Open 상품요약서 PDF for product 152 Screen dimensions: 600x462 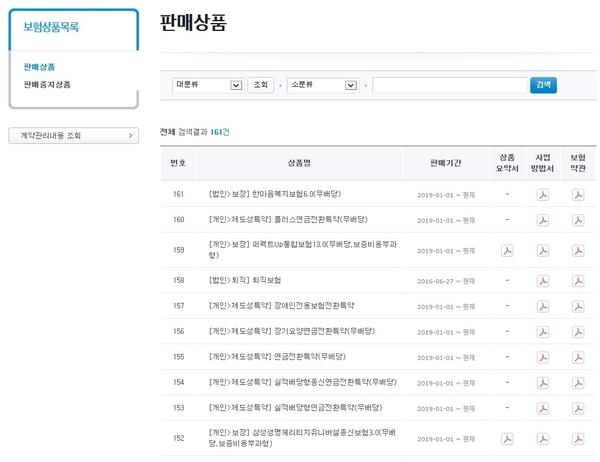click(507, 439)
